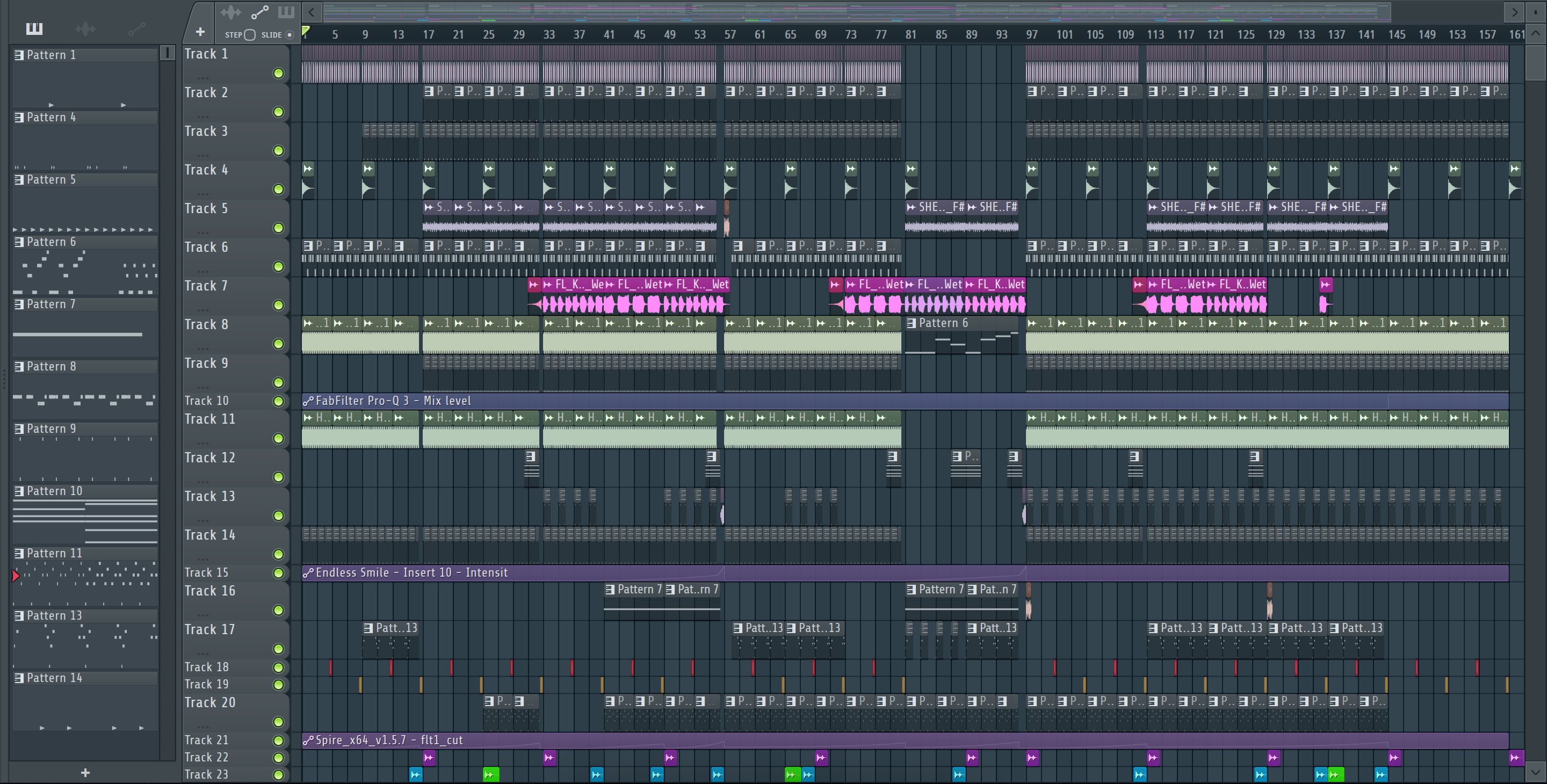This screenshot has height=784, width=1547.
Task: Click the green playhead marker at bar 1
Action: click(x=306, y=31)
